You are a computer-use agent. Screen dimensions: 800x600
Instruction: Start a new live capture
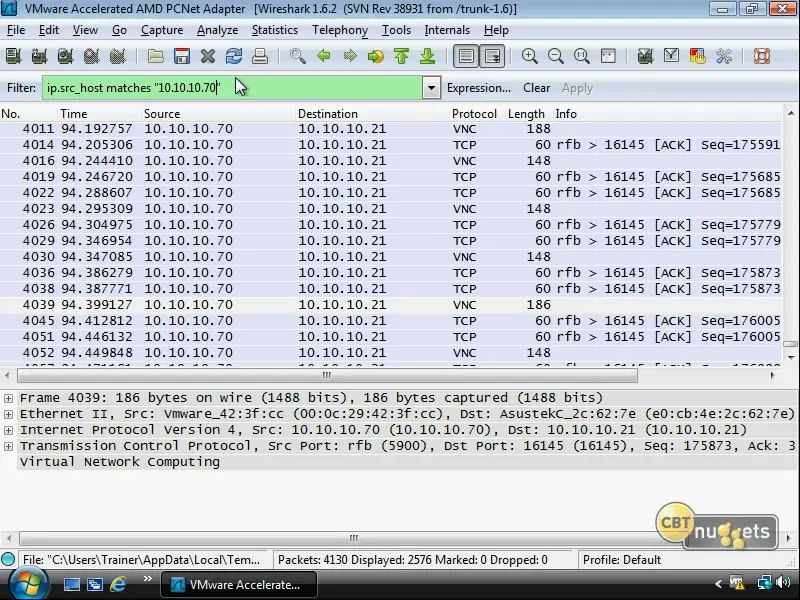pyautogui.click(x=65, y=56)
